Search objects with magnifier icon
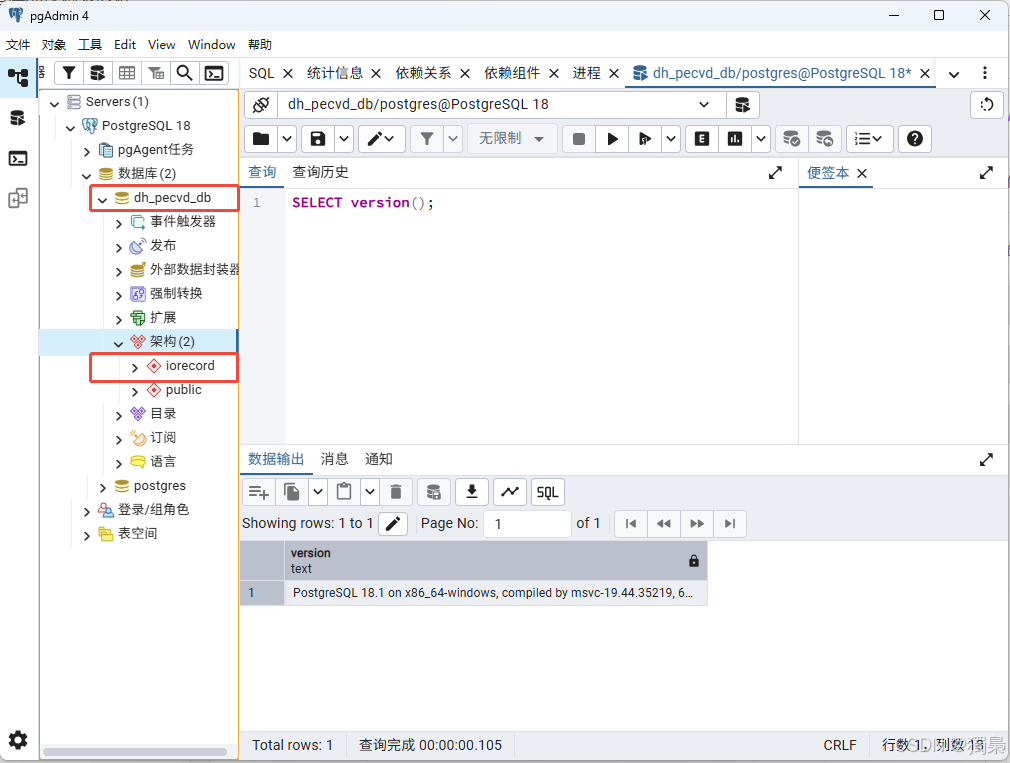Screen dimensions: 1010x763 [x=185, y=73]
